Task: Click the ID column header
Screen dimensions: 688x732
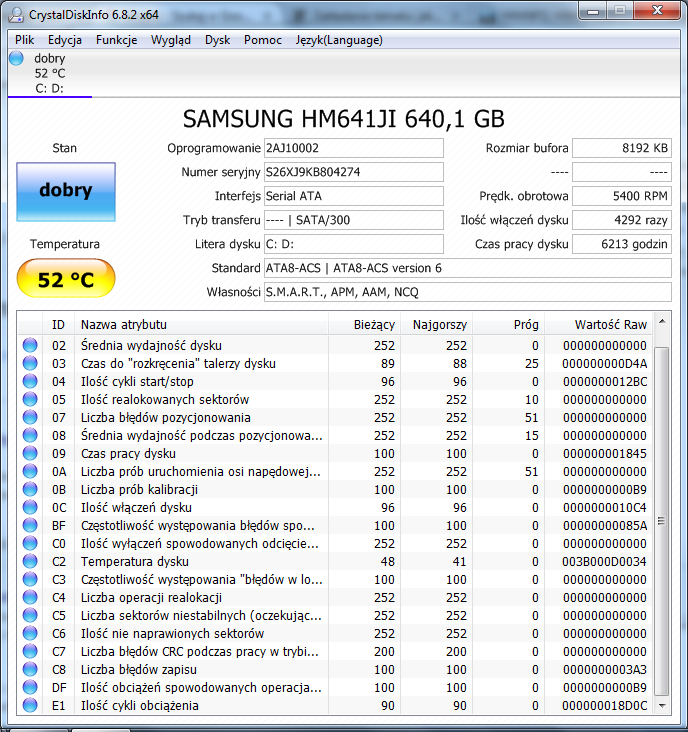Action: [x=58, y=324]
